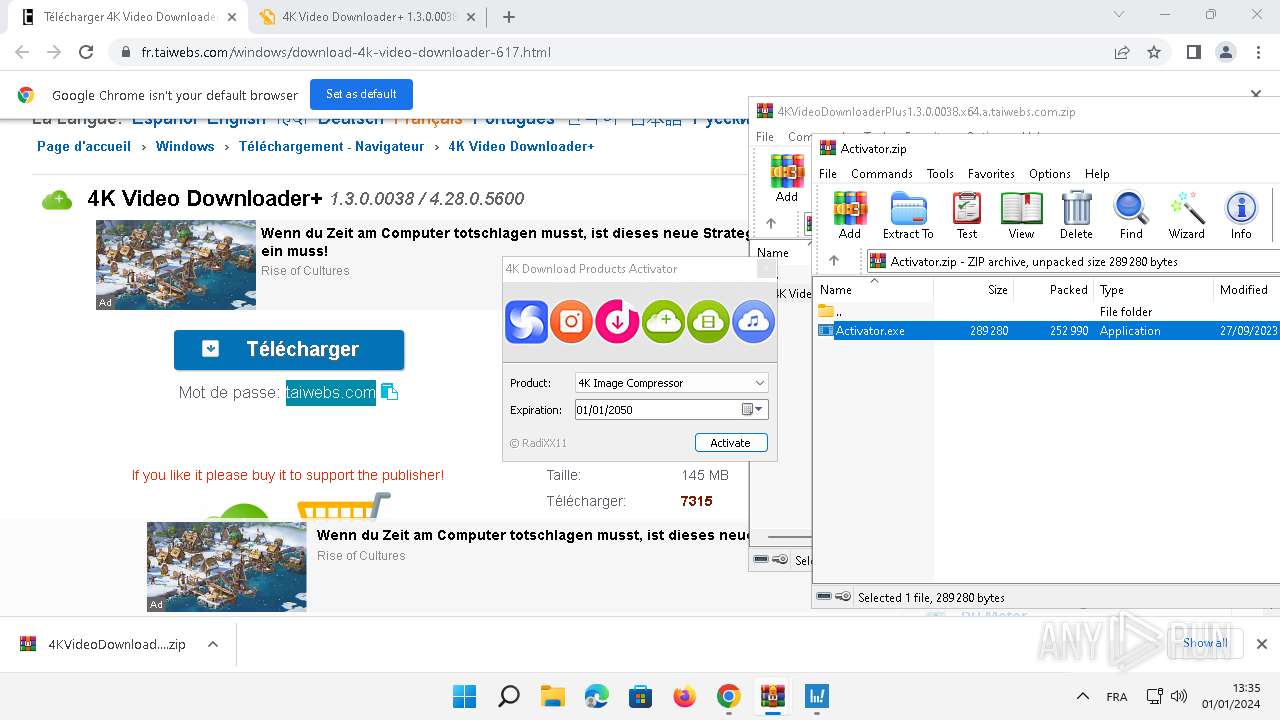Open File Explorer from the taskbar

coord(553,696)
